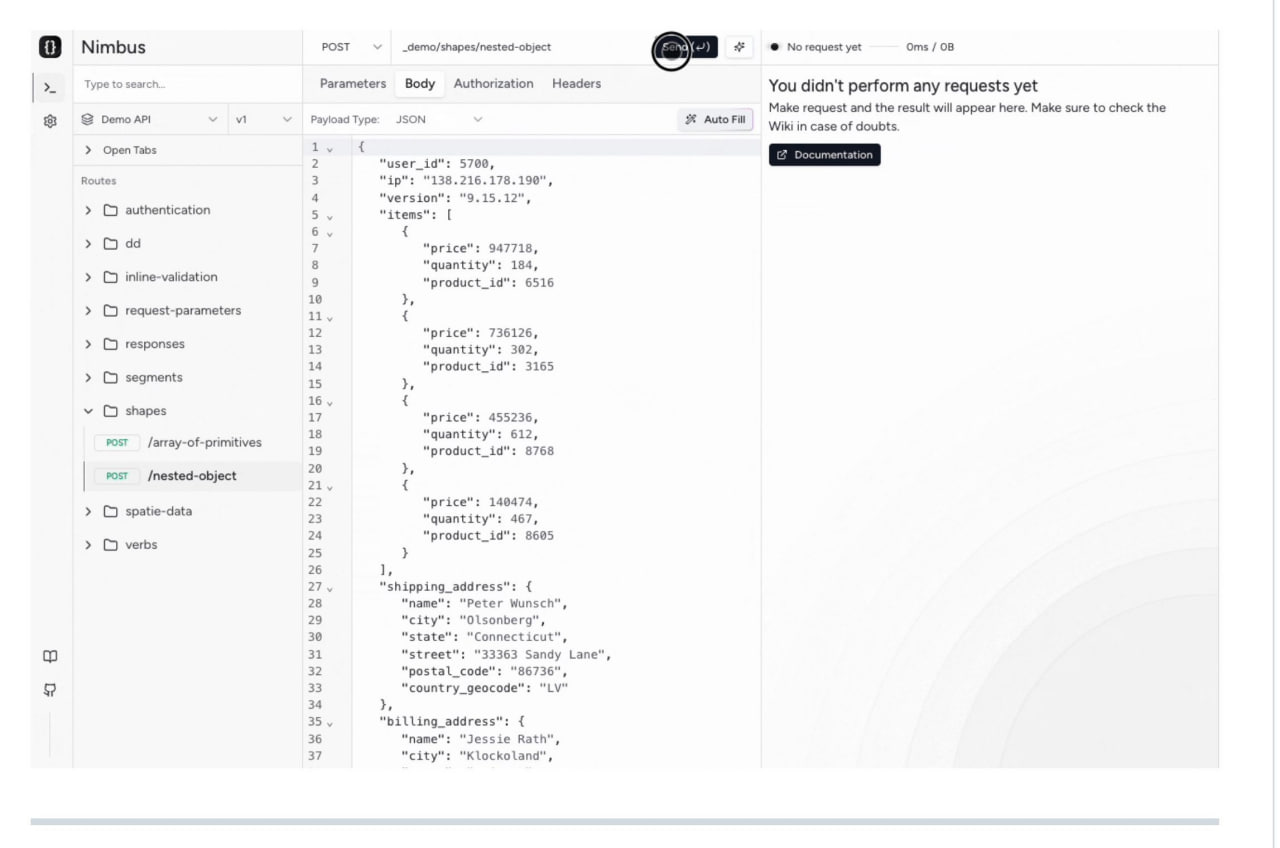Click the POST badge of /array-of-primitives

point(117,443)
